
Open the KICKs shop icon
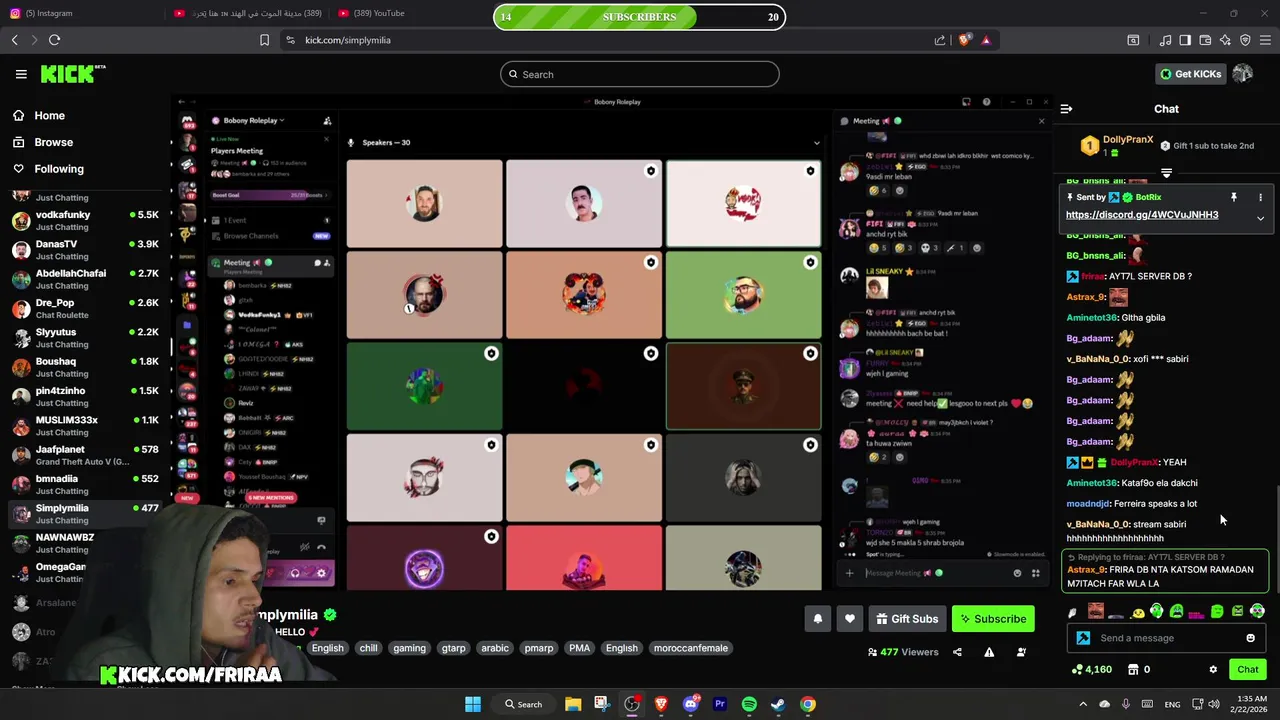1133,670
